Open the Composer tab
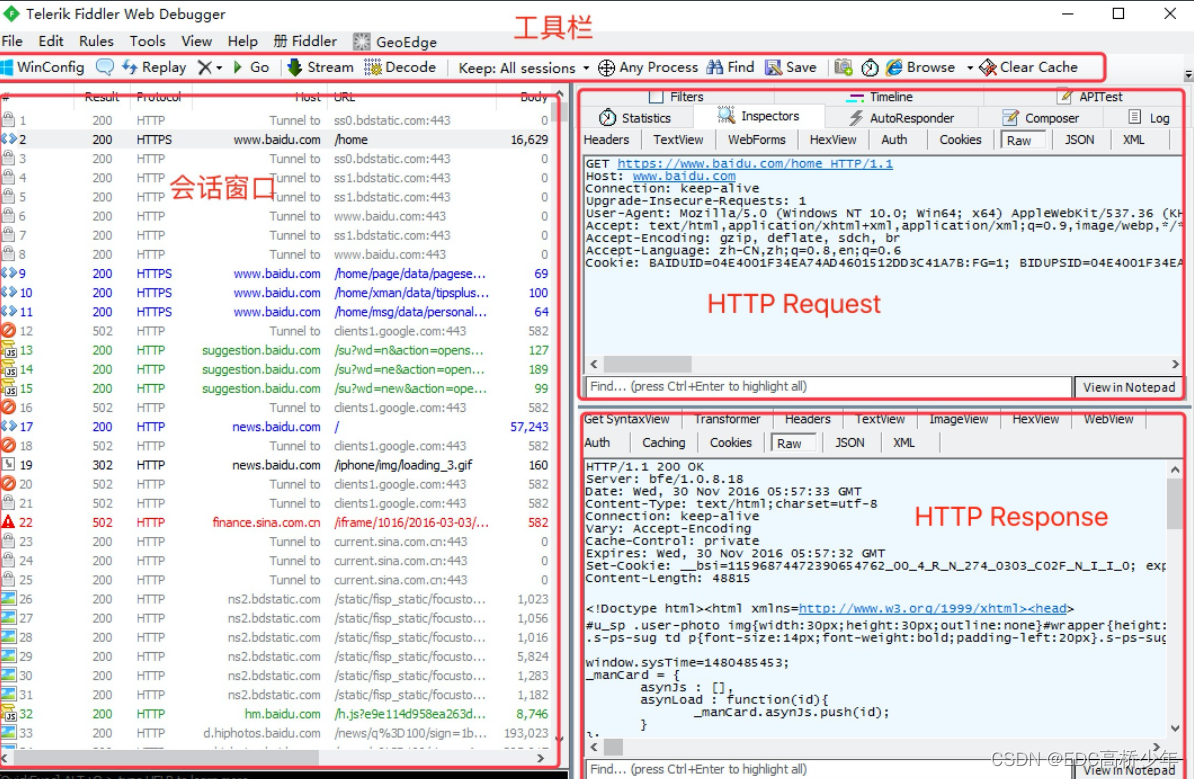The width and height of the screenshot is (1194, 779). click(x=1041, y=118)
